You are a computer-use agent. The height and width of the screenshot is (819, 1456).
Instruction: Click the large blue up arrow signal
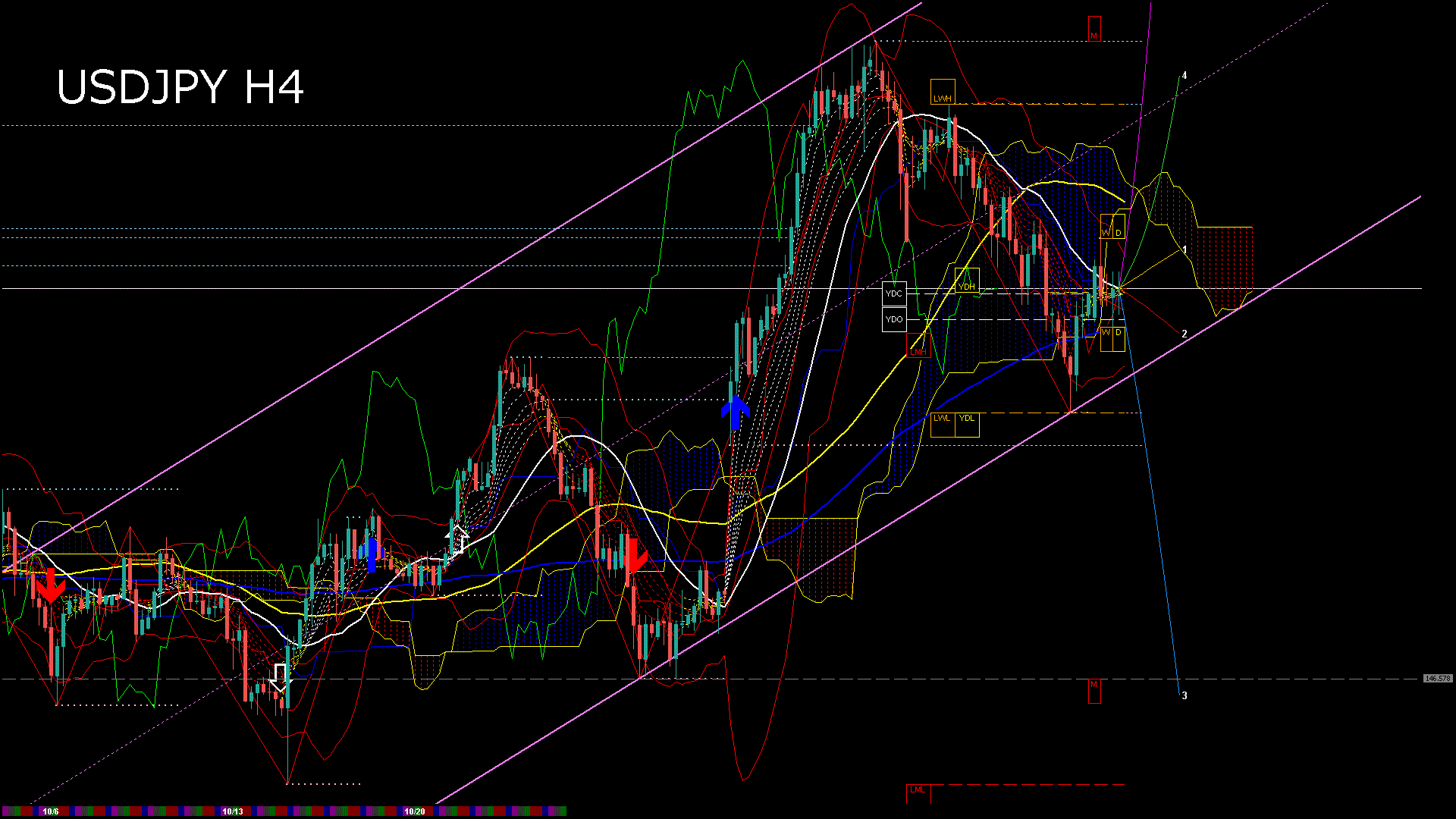click(x=735, y=411)
